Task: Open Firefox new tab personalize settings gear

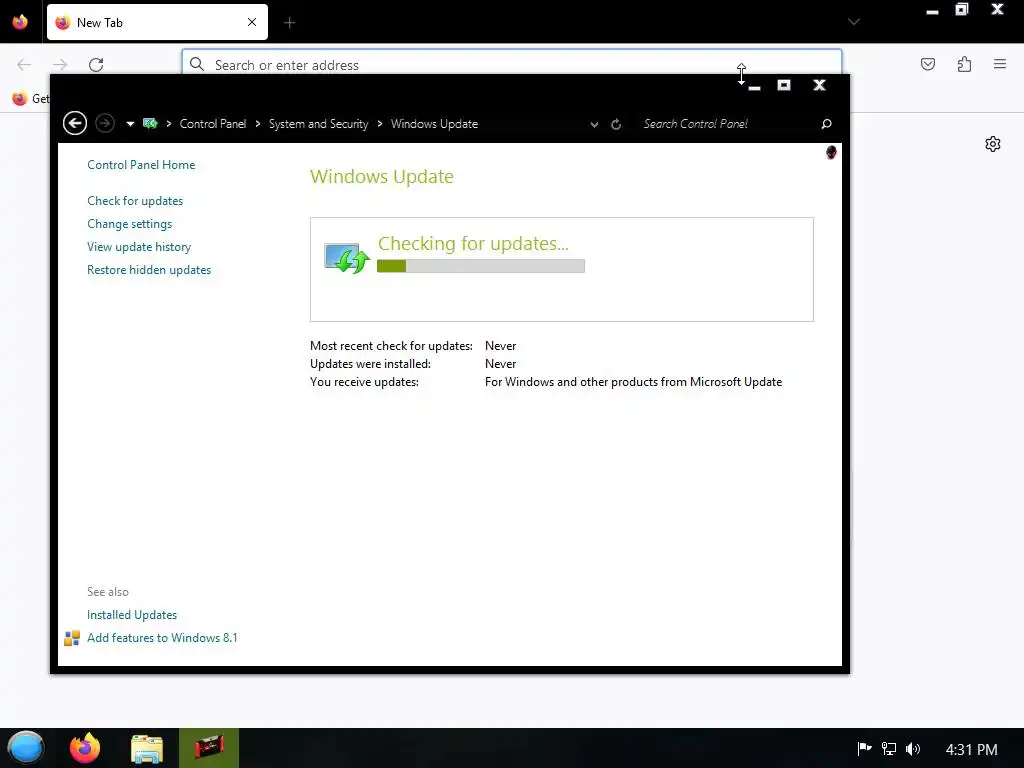Action: coord(993,144)
